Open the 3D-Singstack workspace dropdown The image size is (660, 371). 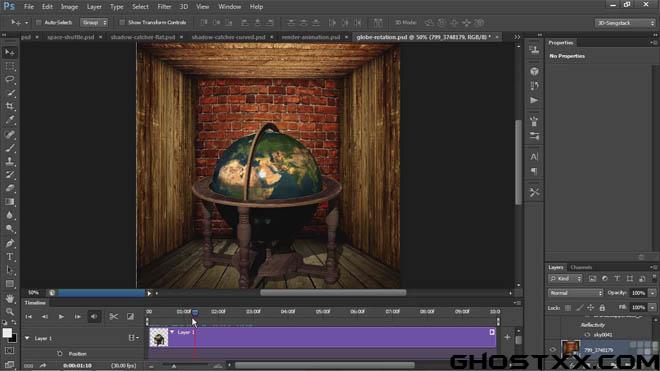pyautogui.click(x=625, y=23)
